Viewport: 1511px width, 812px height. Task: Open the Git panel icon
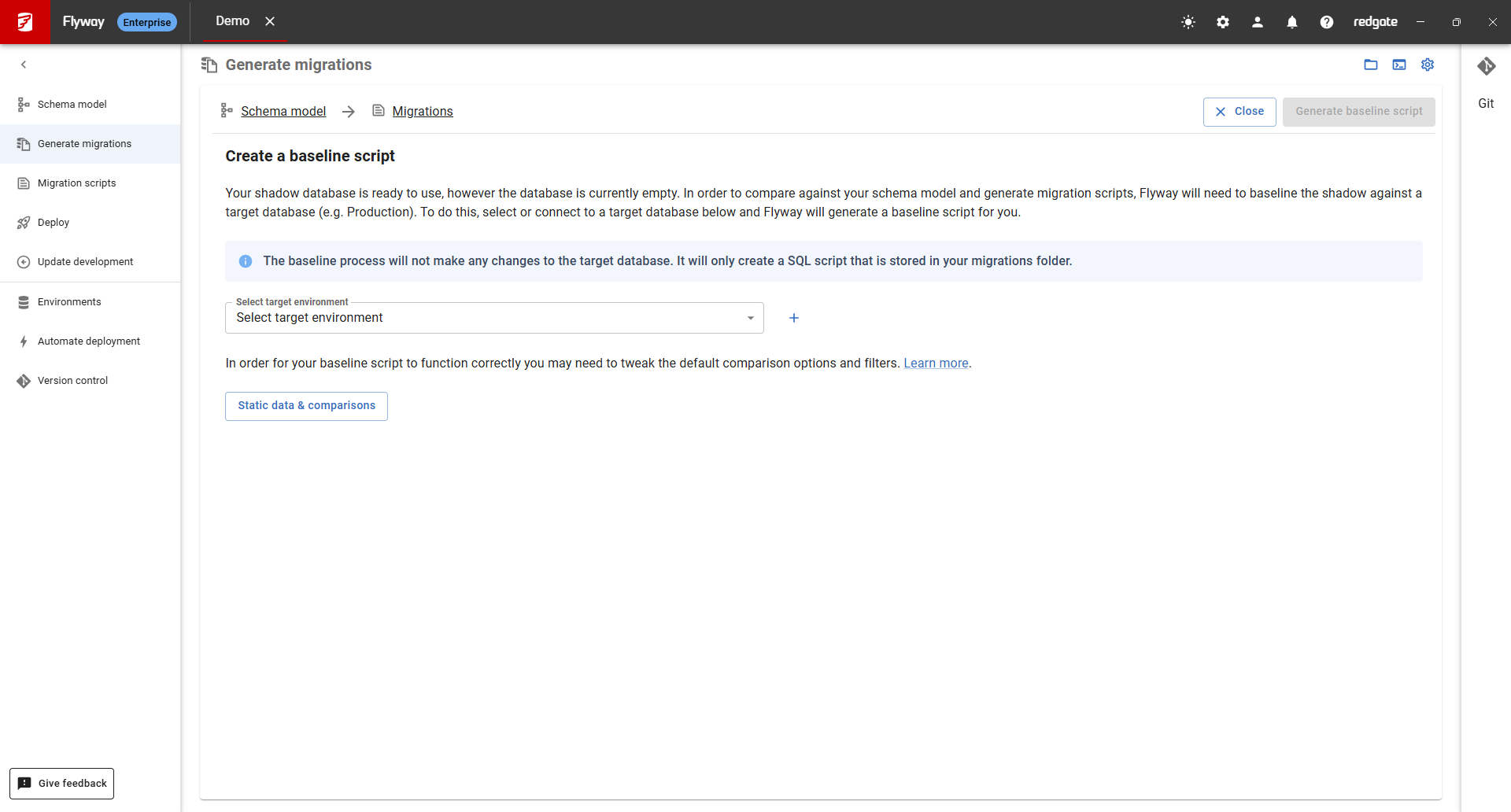tap(1486, 67)
